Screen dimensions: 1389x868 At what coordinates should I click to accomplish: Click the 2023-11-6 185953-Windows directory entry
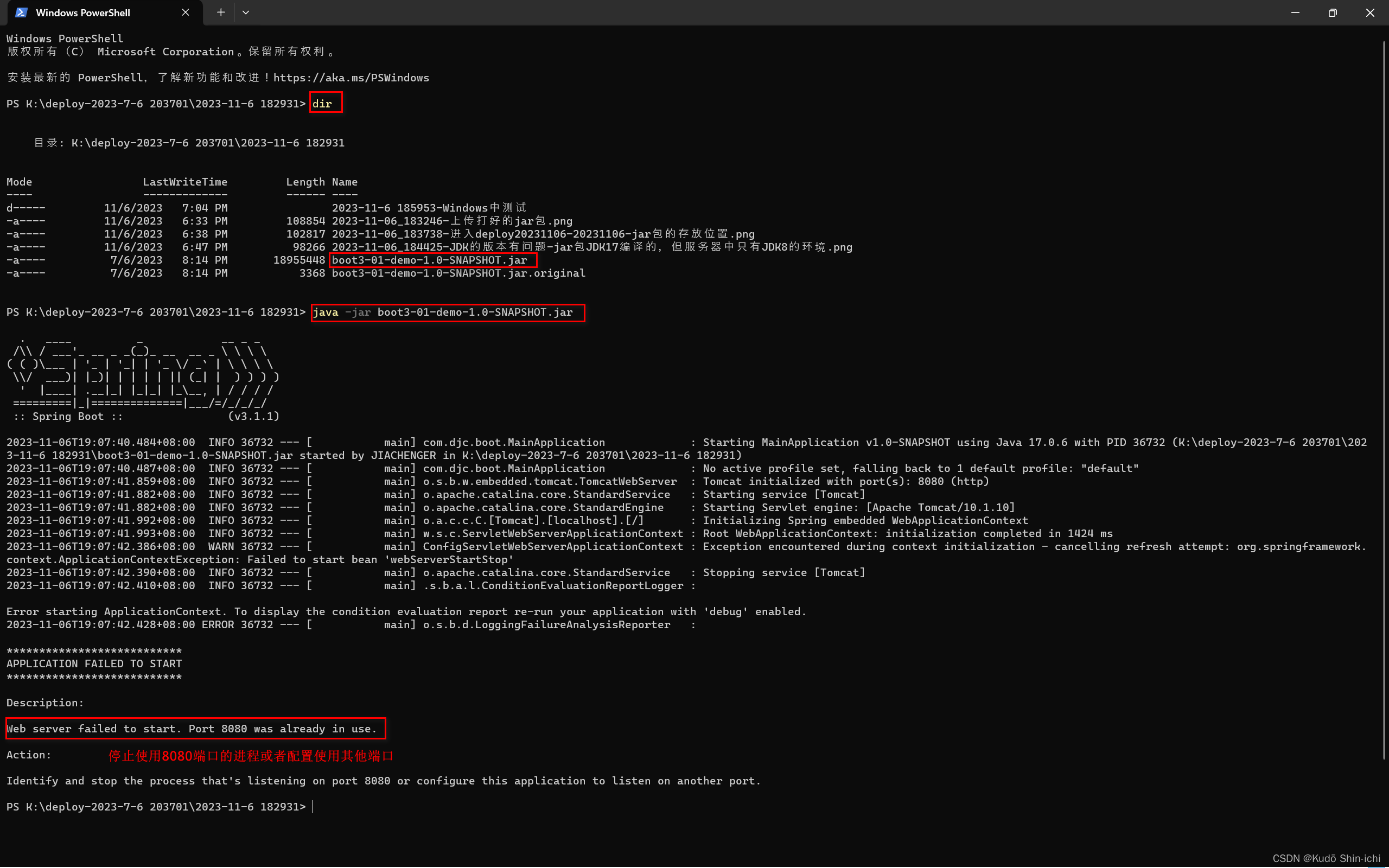click(429, 208)
